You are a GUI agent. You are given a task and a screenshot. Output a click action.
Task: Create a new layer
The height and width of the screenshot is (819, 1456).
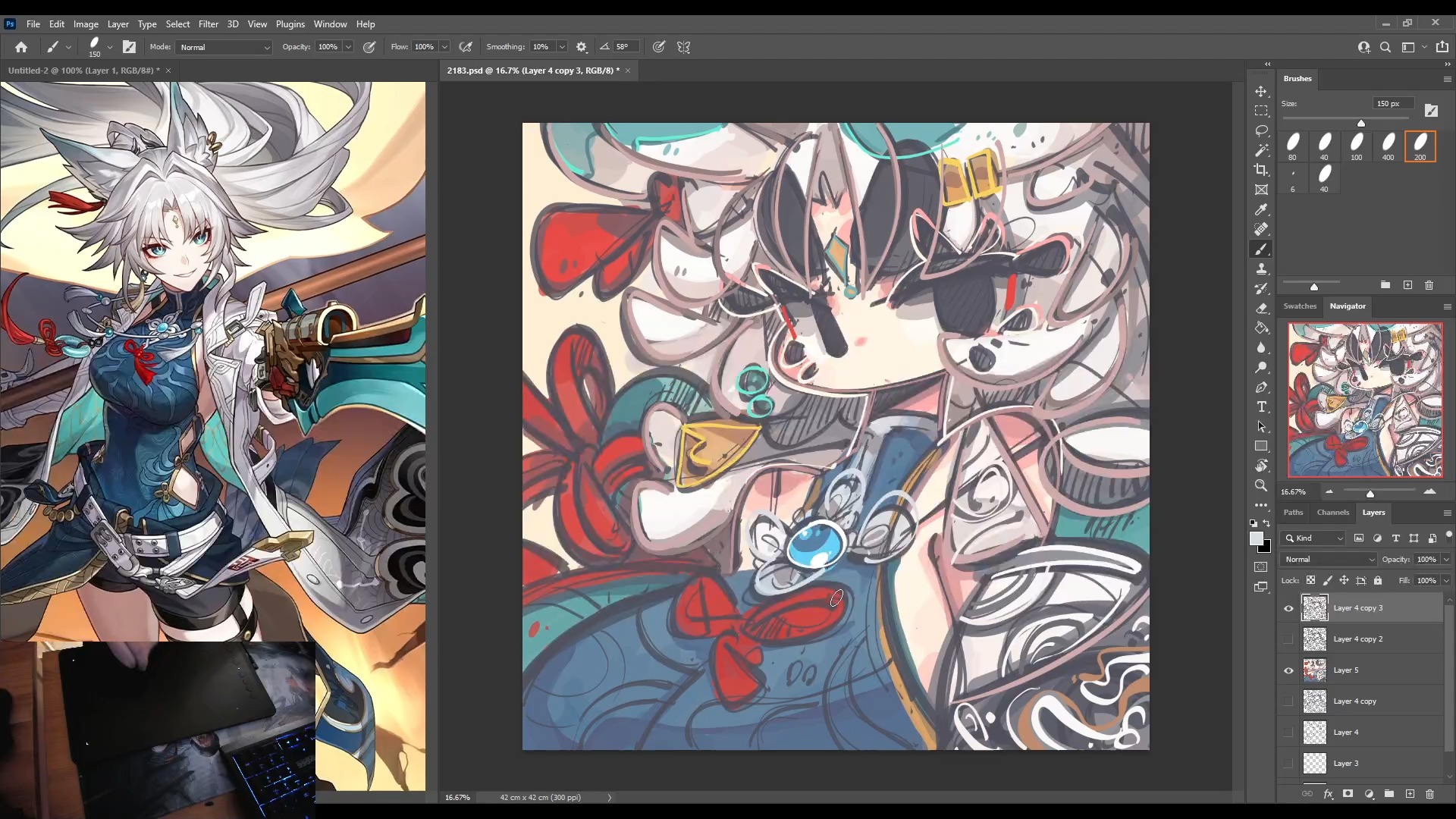[x=1410, y=794]
